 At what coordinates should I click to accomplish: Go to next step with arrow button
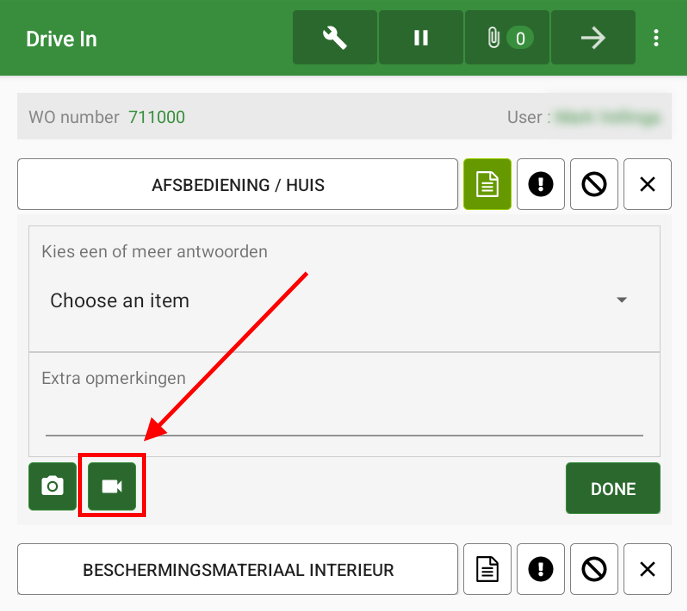pyautogui.click(x=593, y=38)
